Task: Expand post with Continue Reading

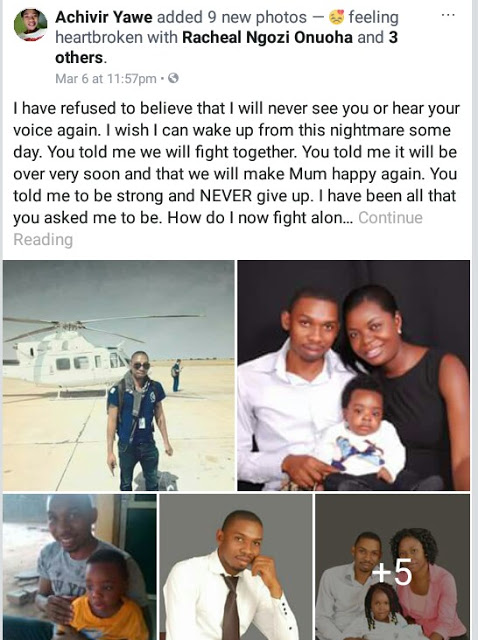Action: [x=218, y=229]
